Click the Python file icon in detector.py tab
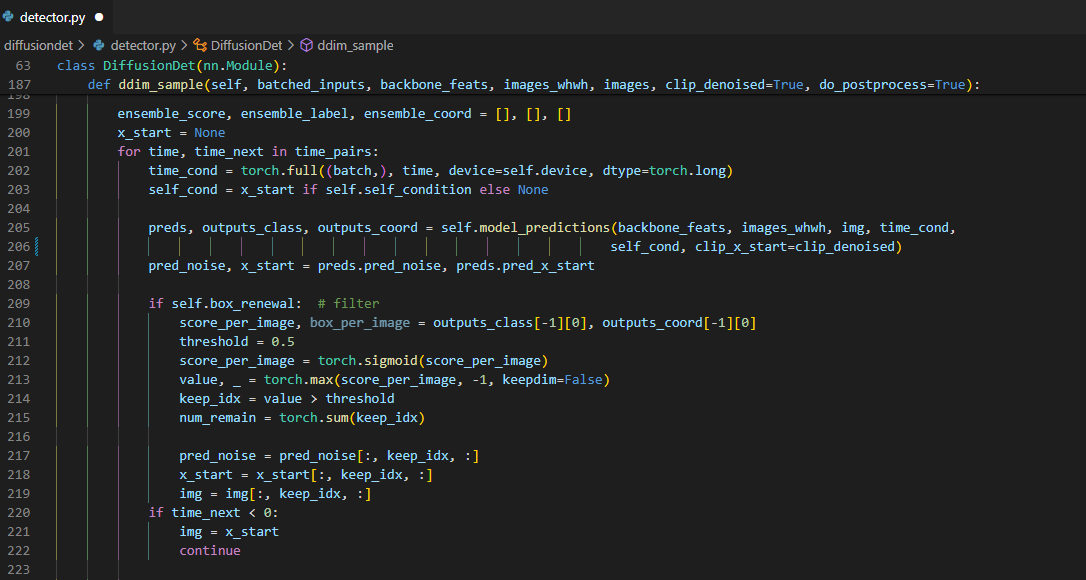This screenshot has height=580, width=1086. pos(10,17)
